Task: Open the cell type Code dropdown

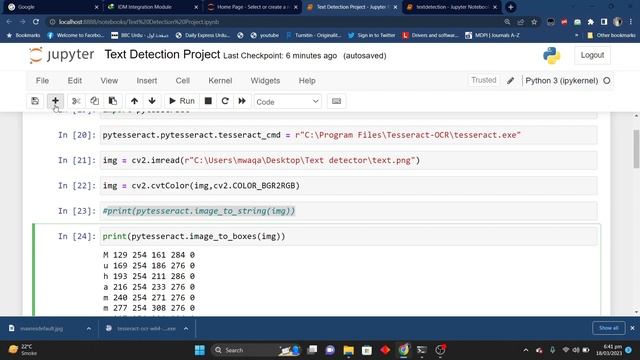Action: (x=287, y=102)
